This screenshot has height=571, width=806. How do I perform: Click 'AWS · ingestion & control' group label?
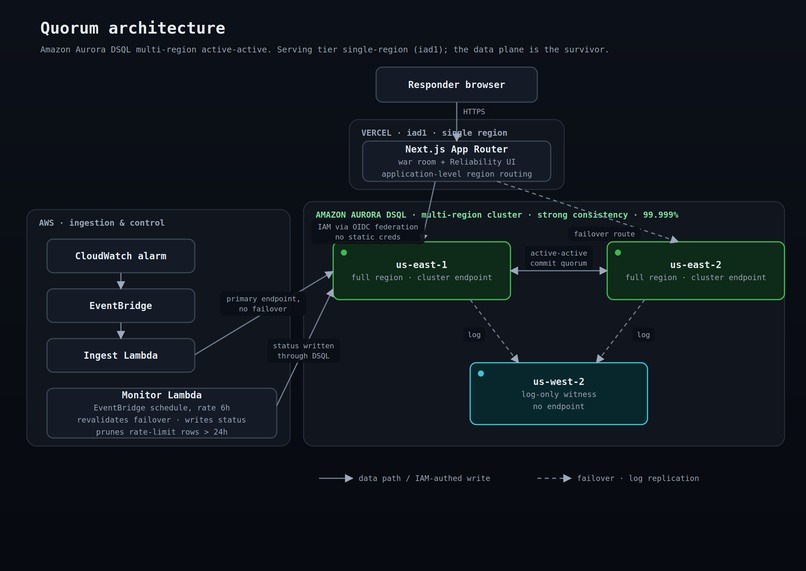tap(102, 223)
